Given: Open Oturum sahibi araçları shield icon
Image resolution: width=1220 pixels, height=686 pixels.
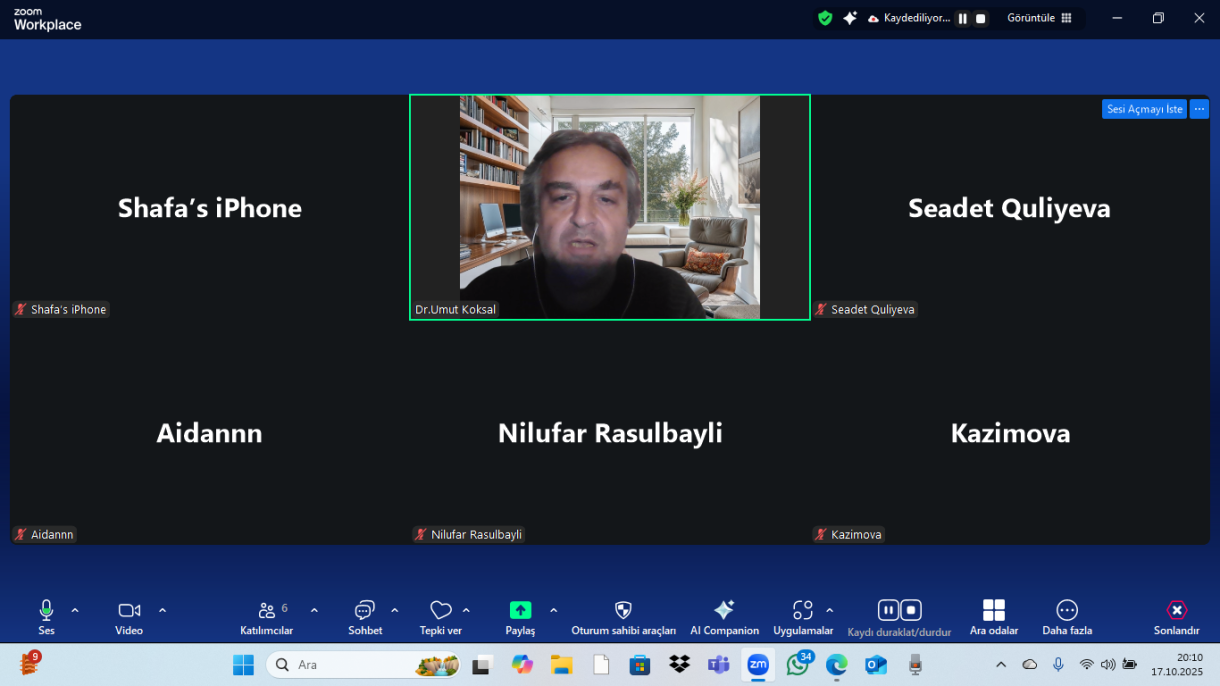Looking at the screenshot, I should [x=623, y=610].
